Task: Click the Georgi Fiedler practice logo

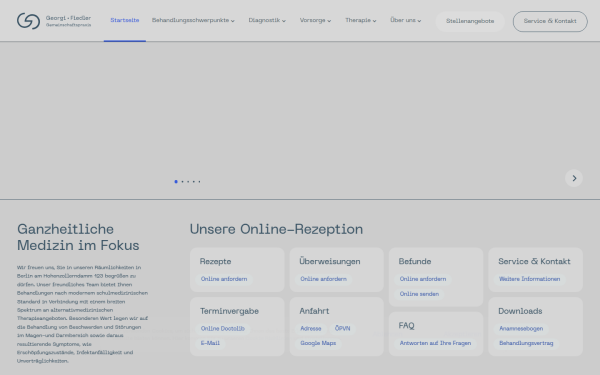Action: coord(54,21)
